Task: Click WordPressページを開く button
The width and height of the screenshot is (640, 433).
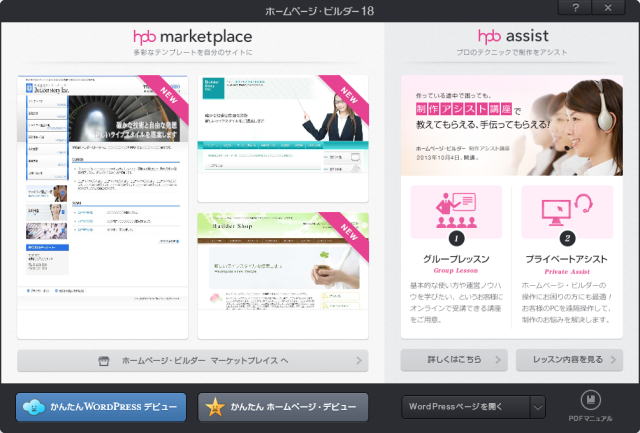Action: 466,407
